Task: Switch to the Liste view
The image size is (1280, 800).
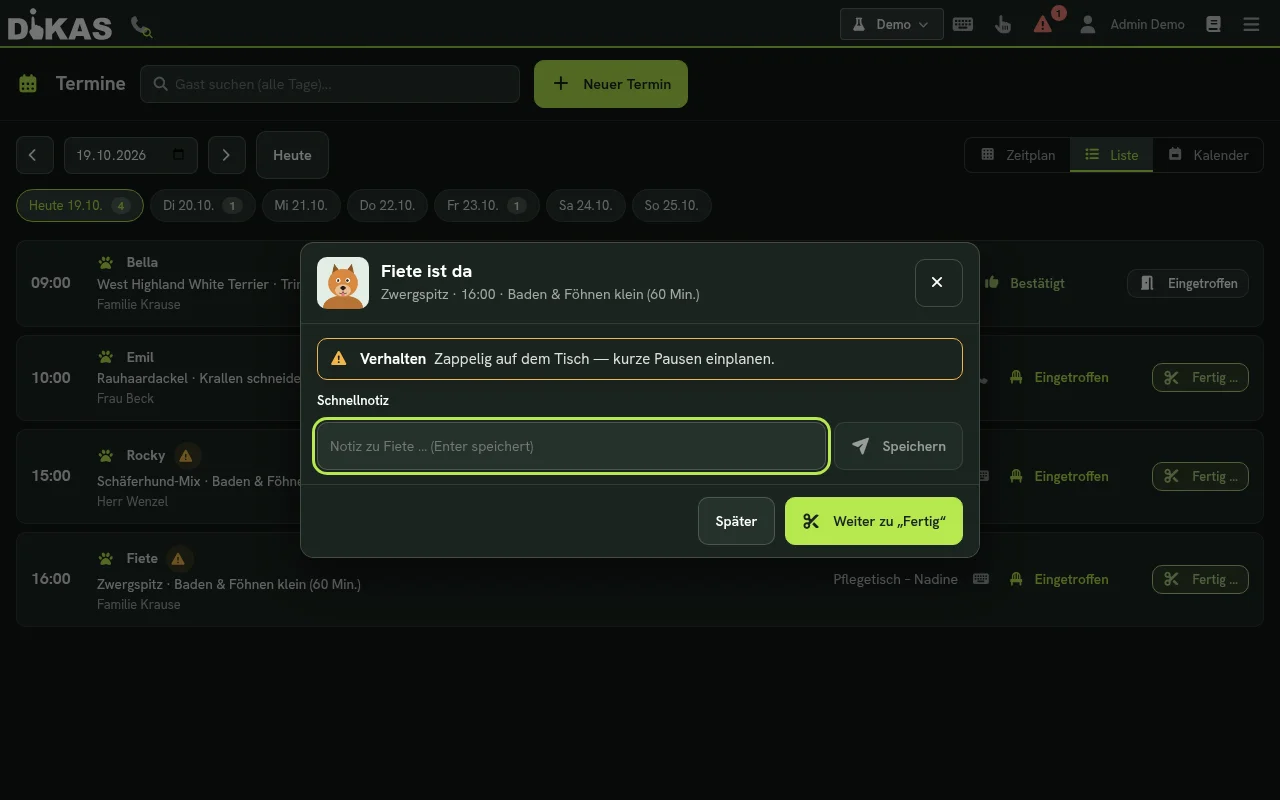Action: [x=1111, y=155]
